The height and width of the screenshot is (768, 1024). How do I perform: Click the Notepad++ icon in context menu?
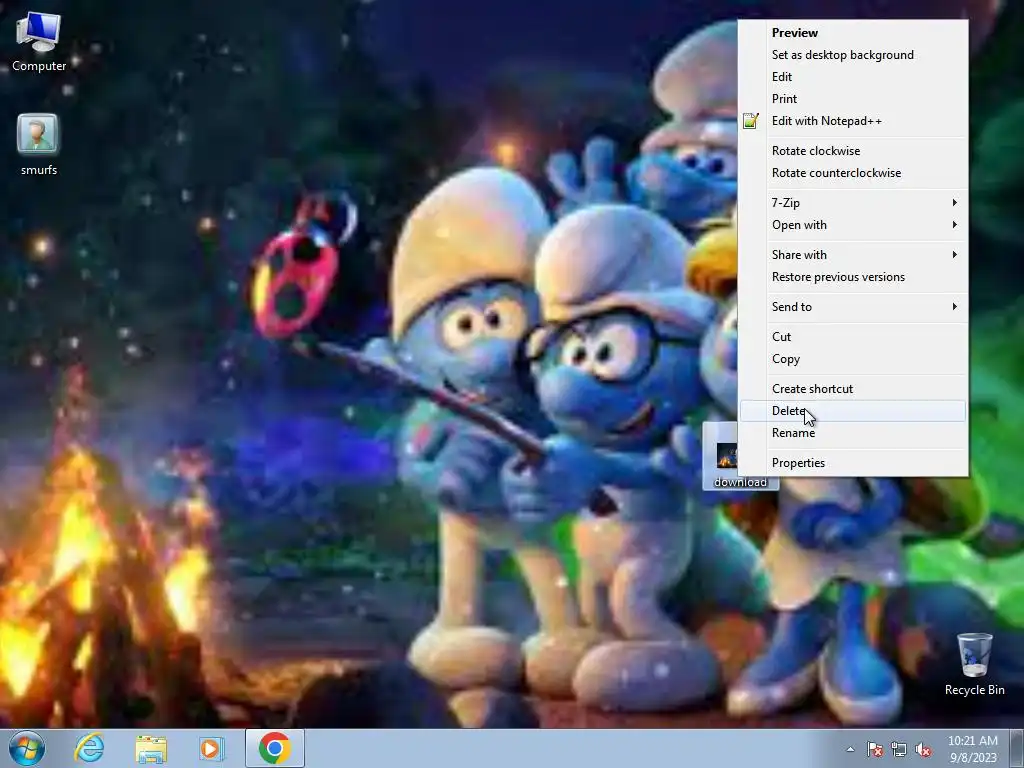click(751, 121)
